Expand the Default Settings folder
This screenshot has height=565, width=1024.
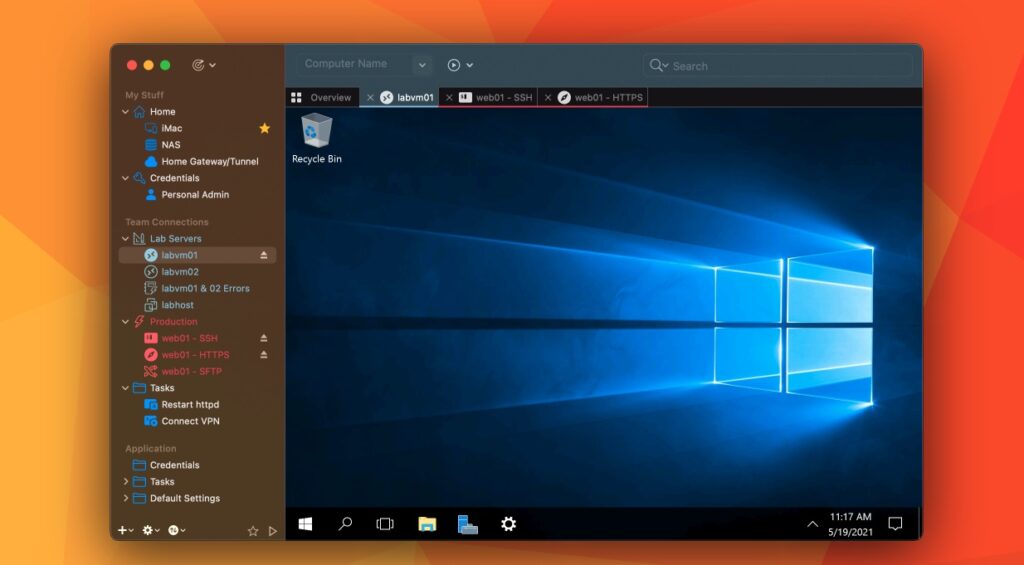[125, 498]
